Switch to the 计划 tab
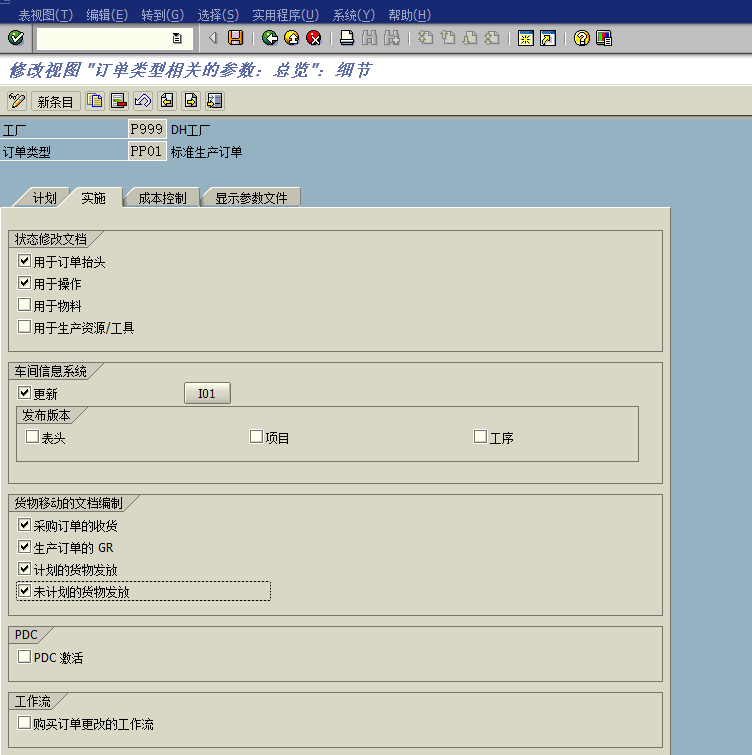Viewport: 752px width, 755px height. pos(44,198)
